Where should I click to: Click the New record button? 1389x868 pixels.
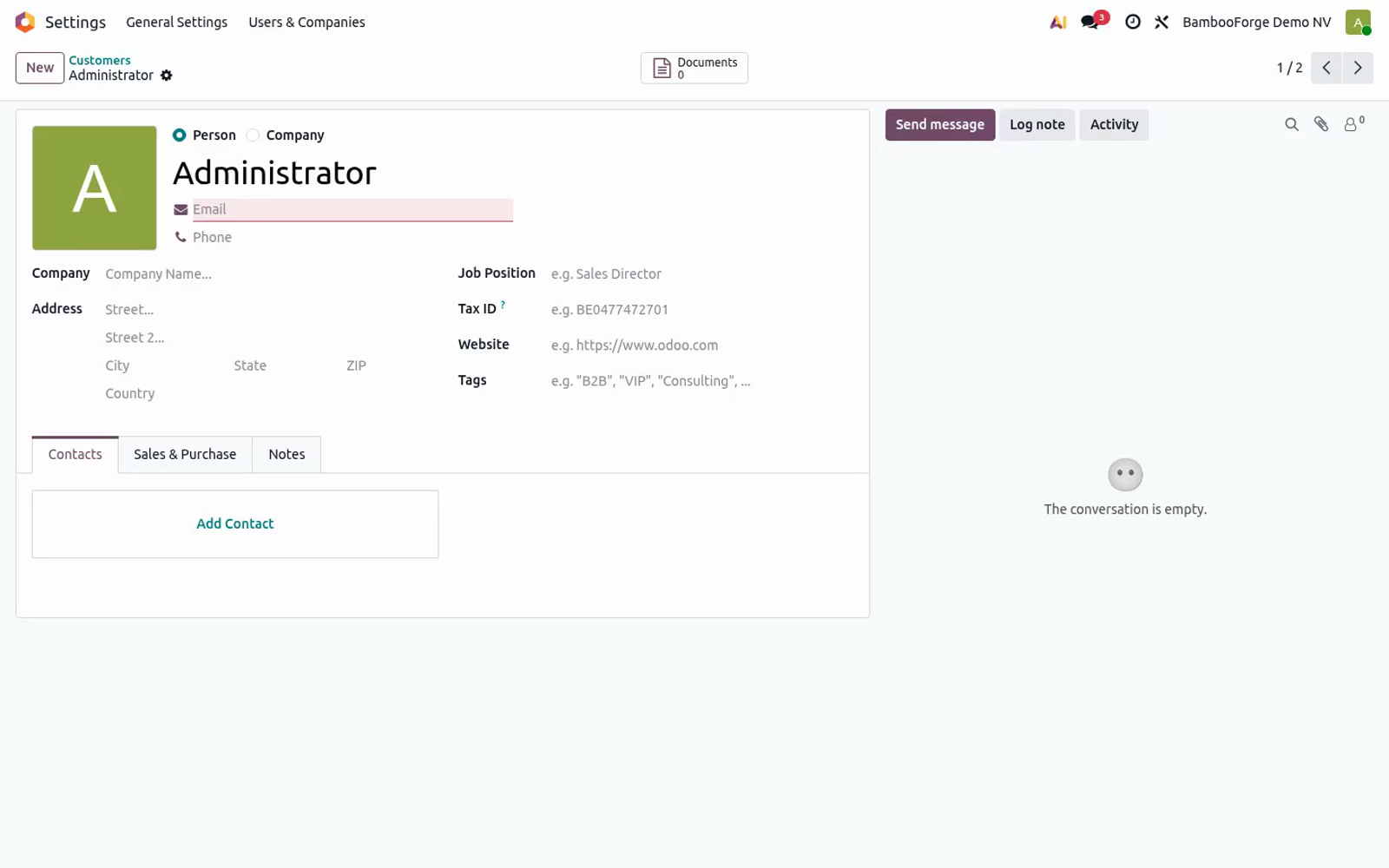pyautogui.click(x=40, y=68)
